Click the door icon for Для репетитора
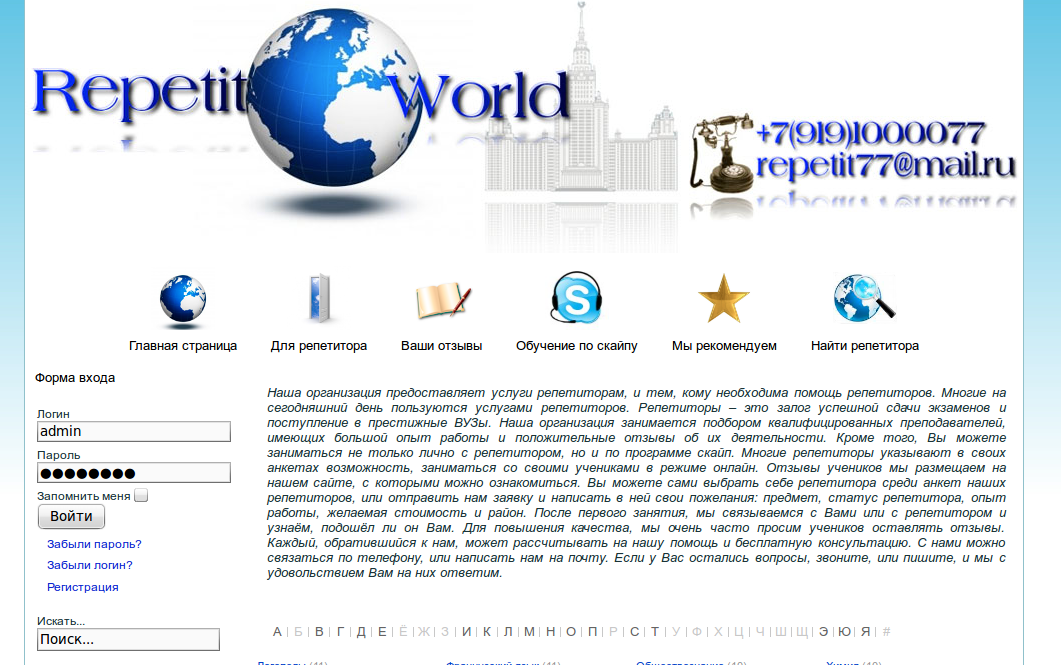The image size is (1061, 665). point(319,297)
